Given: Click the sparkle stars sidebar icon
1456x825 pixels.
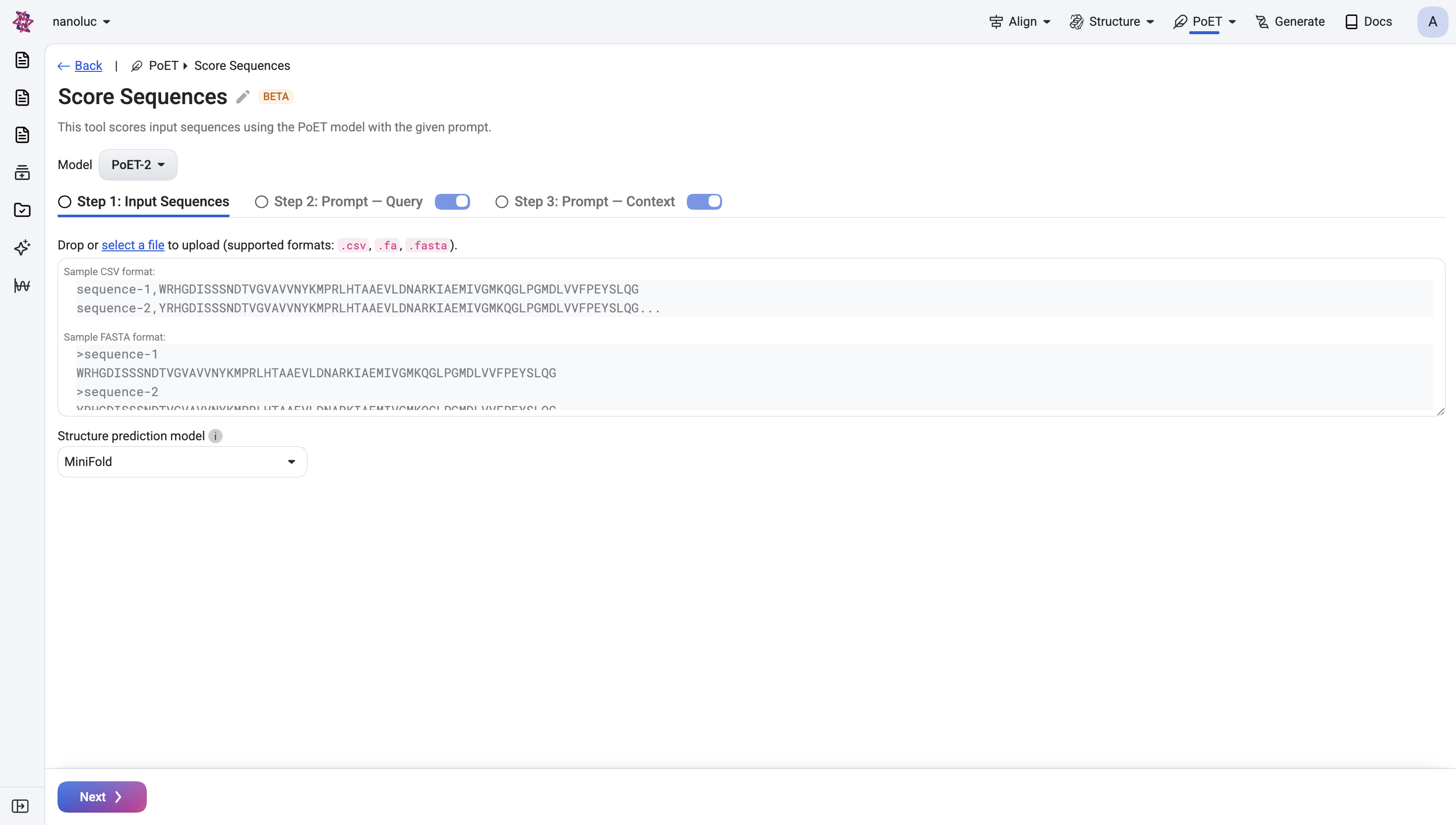Looking at the screenshot, I should (x=22, y=247).
